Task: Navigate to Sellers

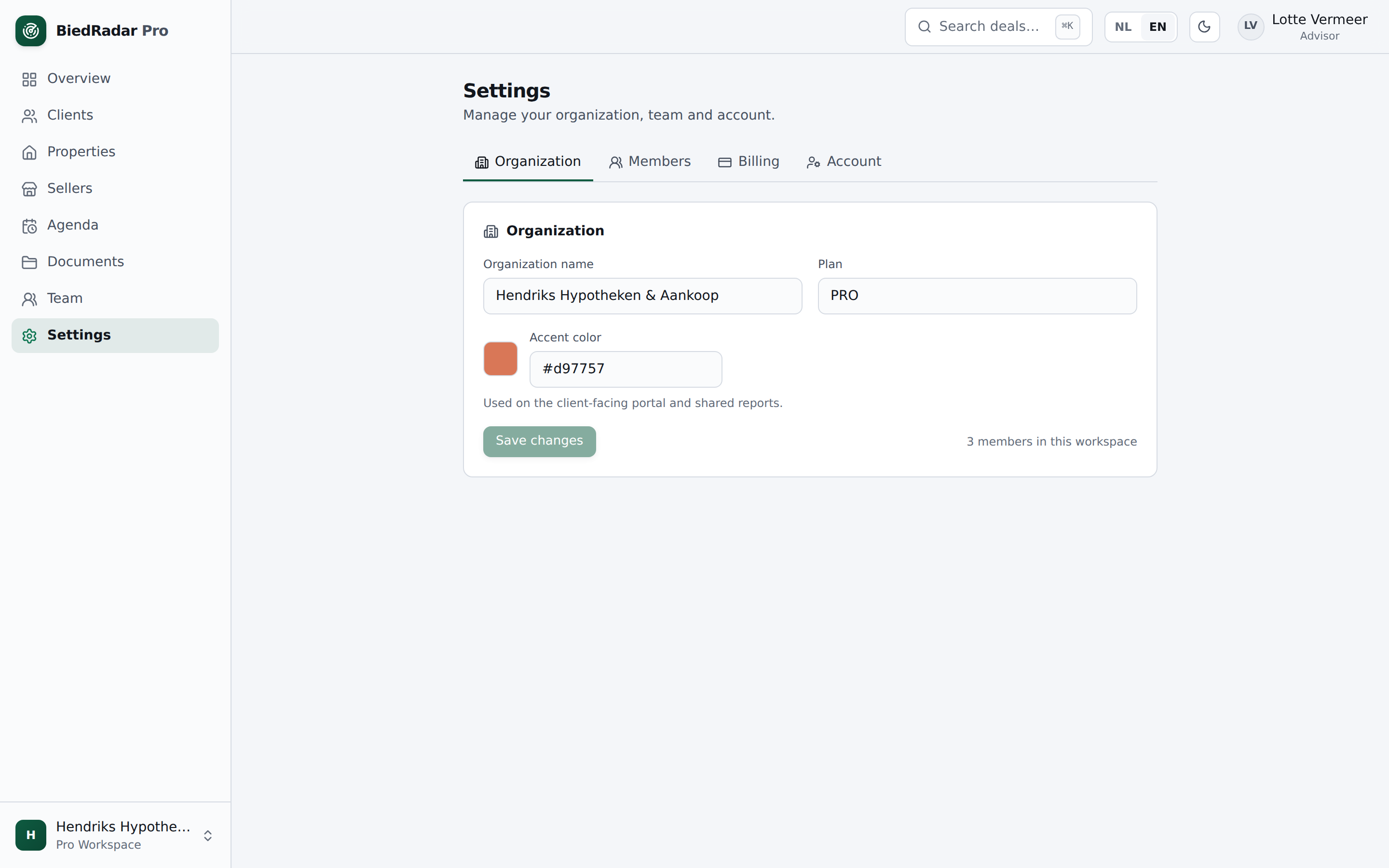Action: point(115,189)
